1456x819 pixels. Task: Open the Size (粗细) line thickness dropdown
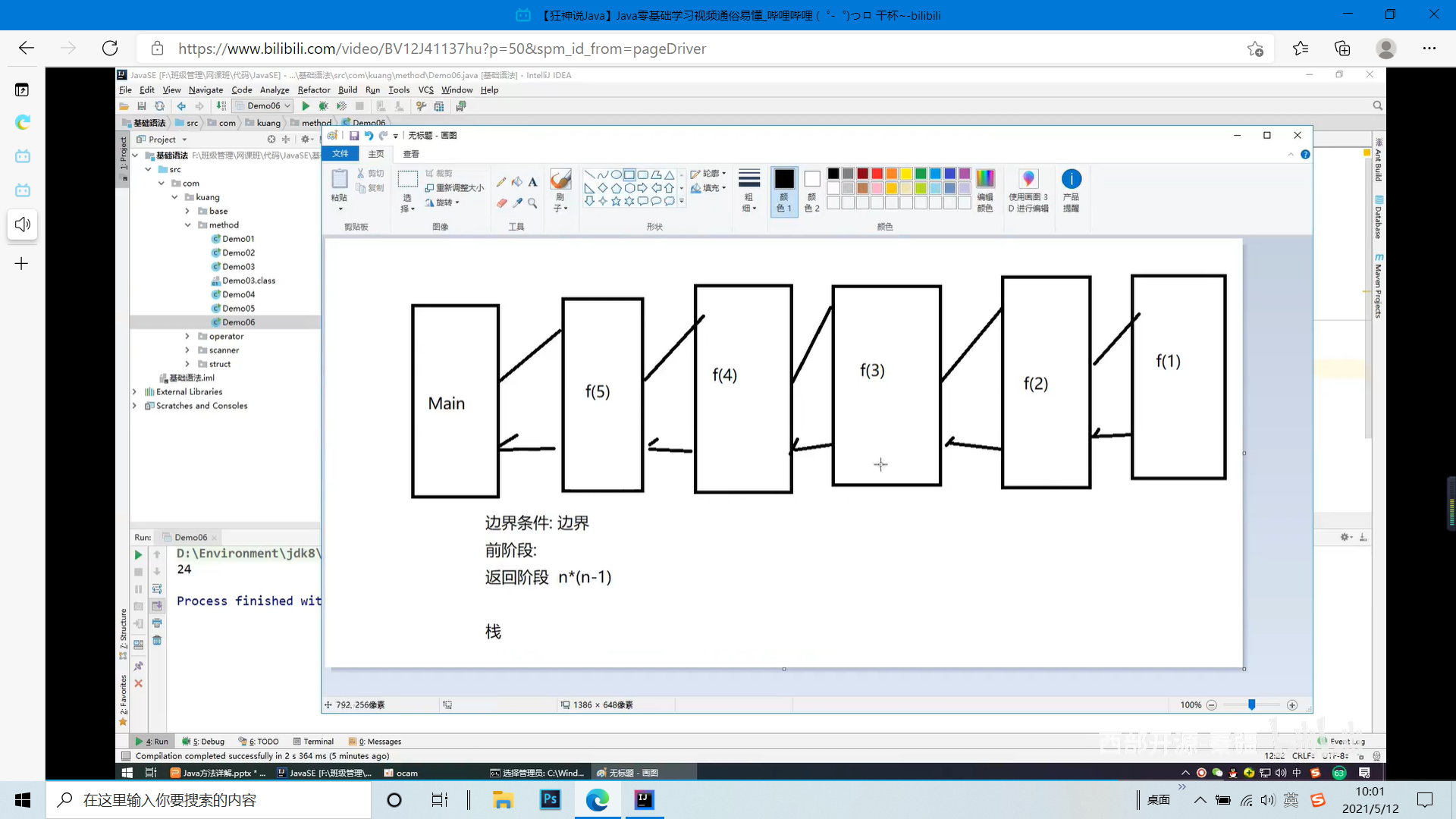click(749, 190)
